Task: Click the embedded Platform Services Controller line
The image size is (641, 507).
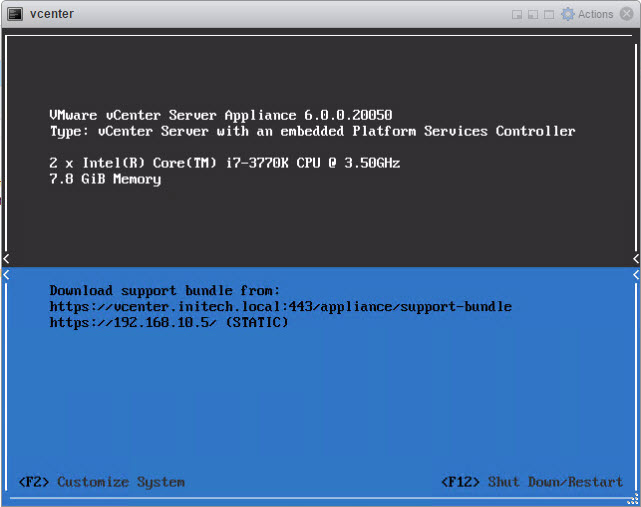Action: click(312, 131)
